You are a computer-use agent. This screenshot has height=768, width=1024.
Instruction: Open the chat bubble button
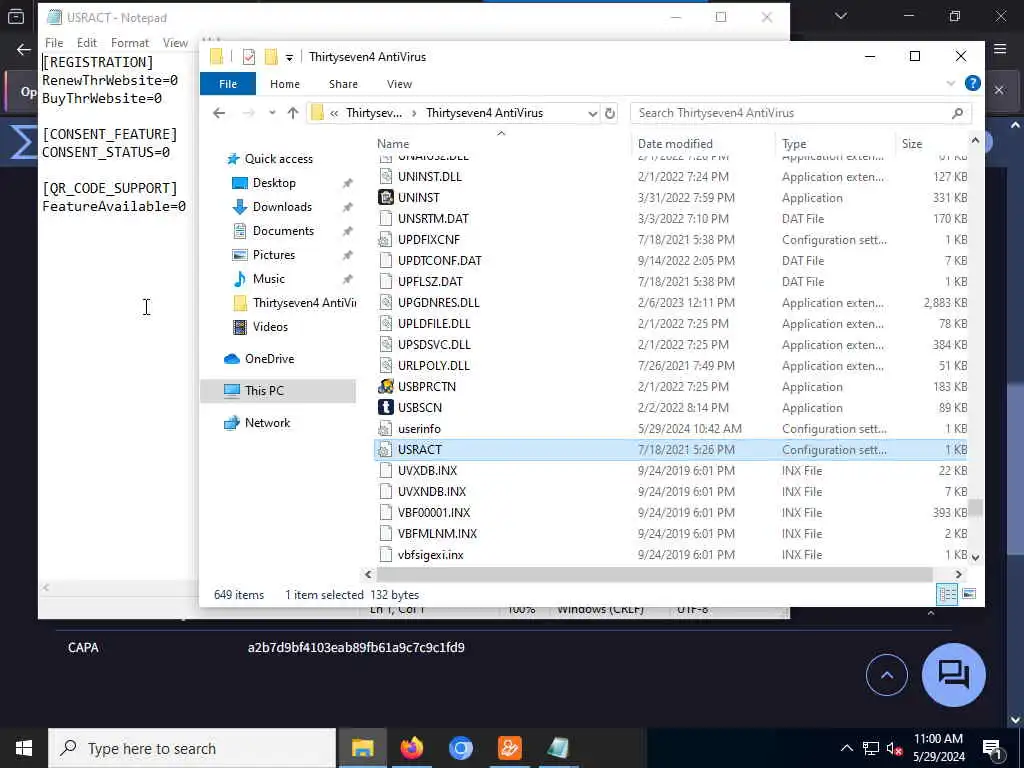click(953, 675)
